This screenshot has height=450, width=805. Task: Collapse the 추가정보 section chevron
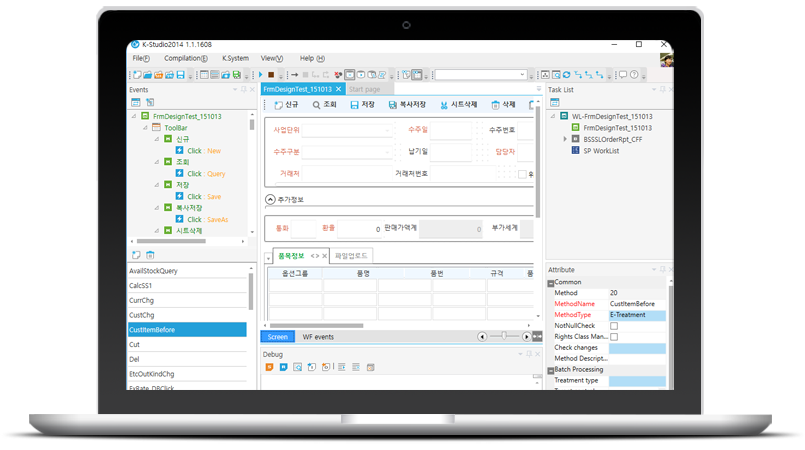click(271, 199)
